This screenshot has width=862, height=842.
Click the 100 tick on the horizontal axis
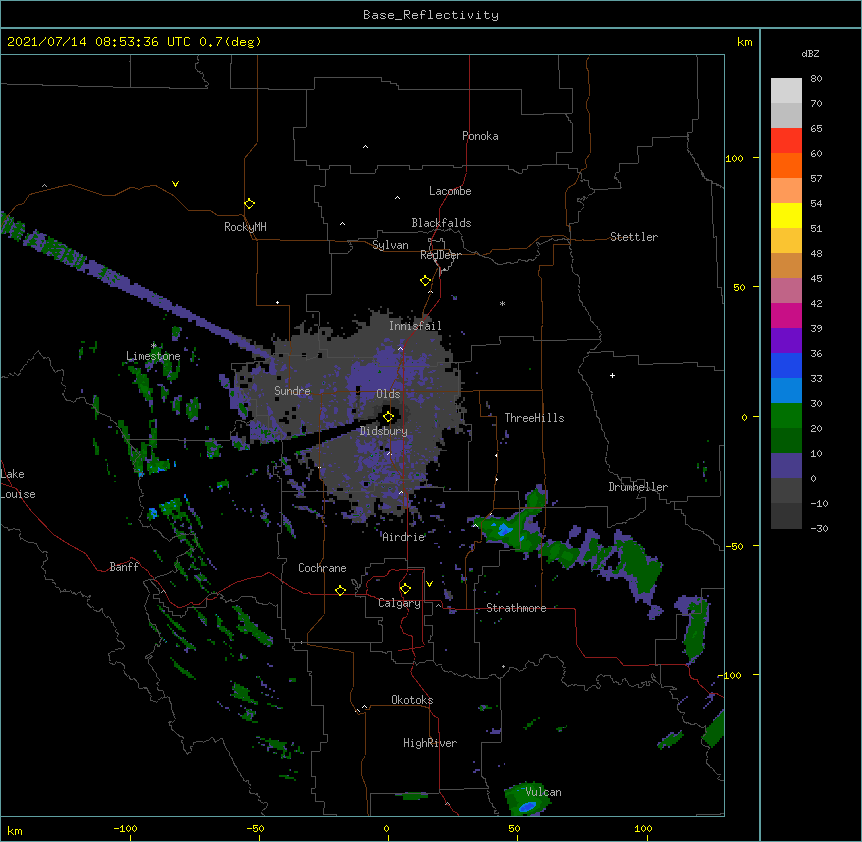point(643,828)
